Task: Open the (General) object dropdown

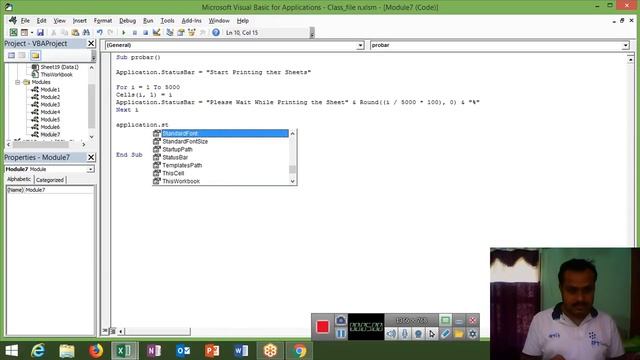Action: [x=360, y=45]
